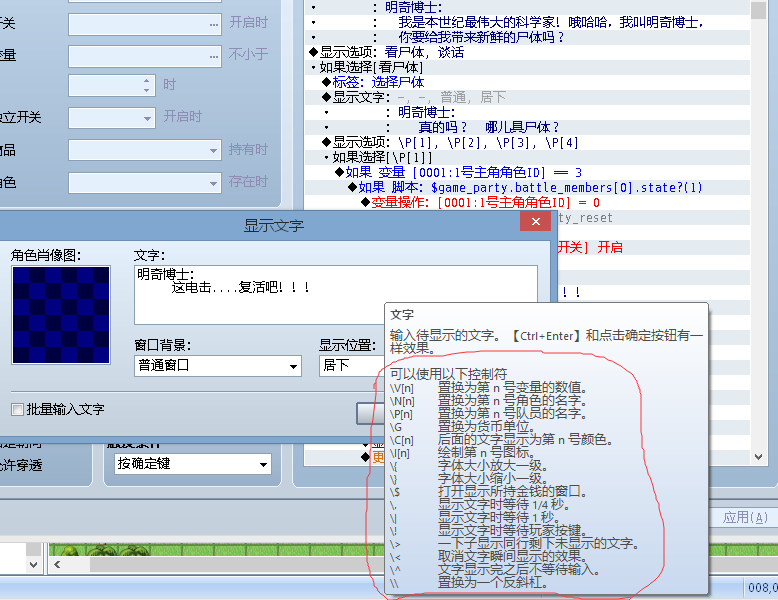Open the 按确定键 trigger dropdown

193,464
